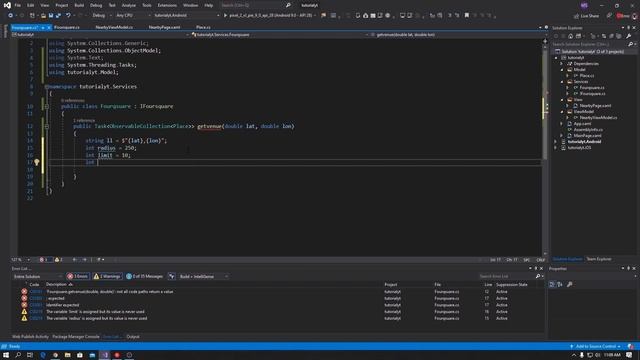Click Add to Source Control in status bar
Image resolution: width=640 pixels, height=360 pixels.
coord(596,347)
